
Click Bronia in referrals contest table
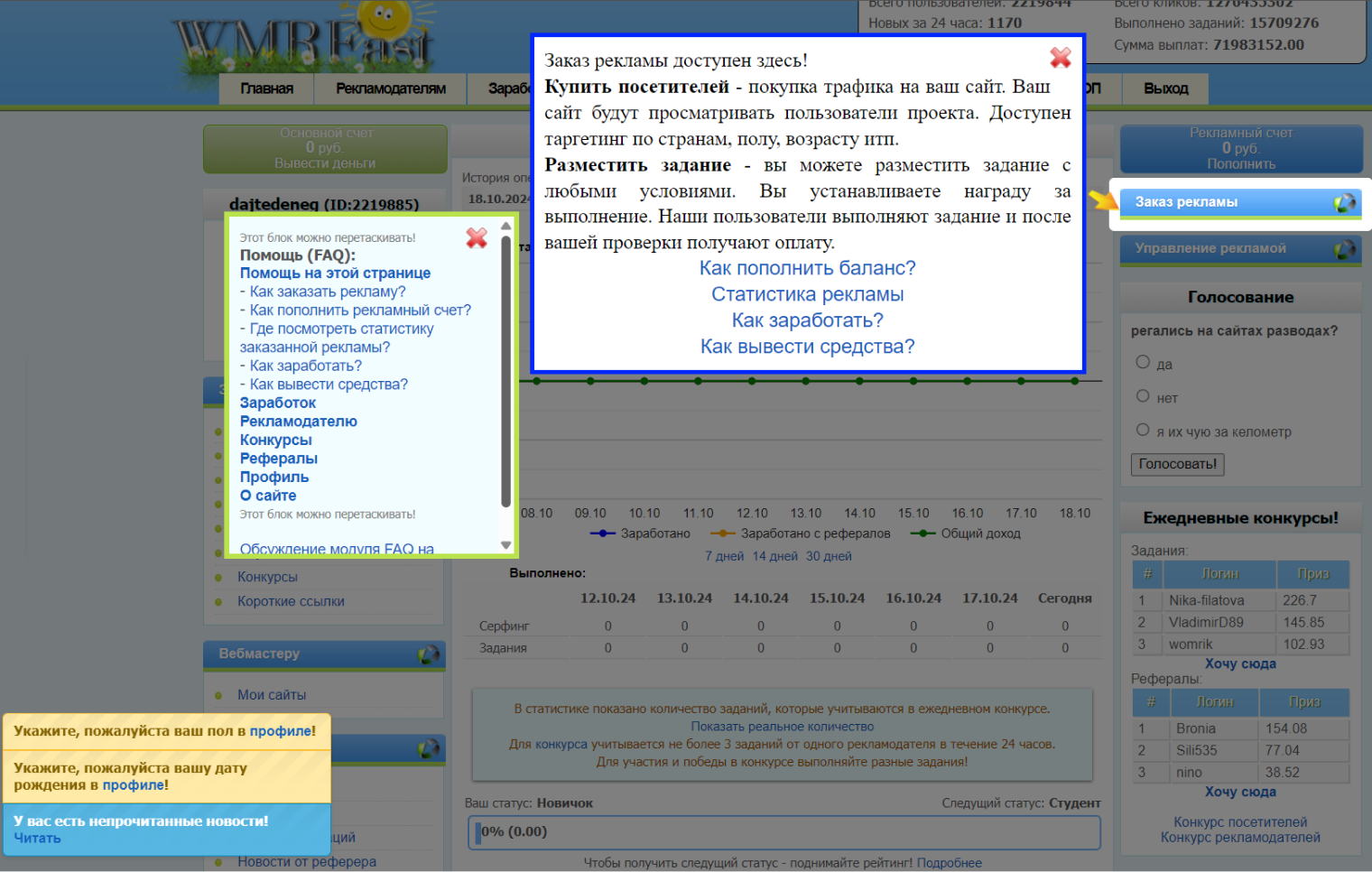[x=1196, y=728]
